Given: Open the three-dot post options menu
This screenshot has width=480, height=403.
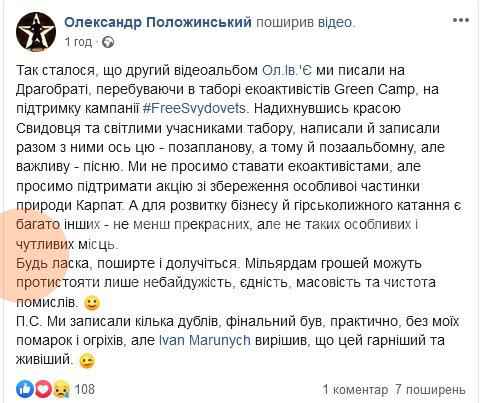Looking at the screenshot, I should click(461, 20).
